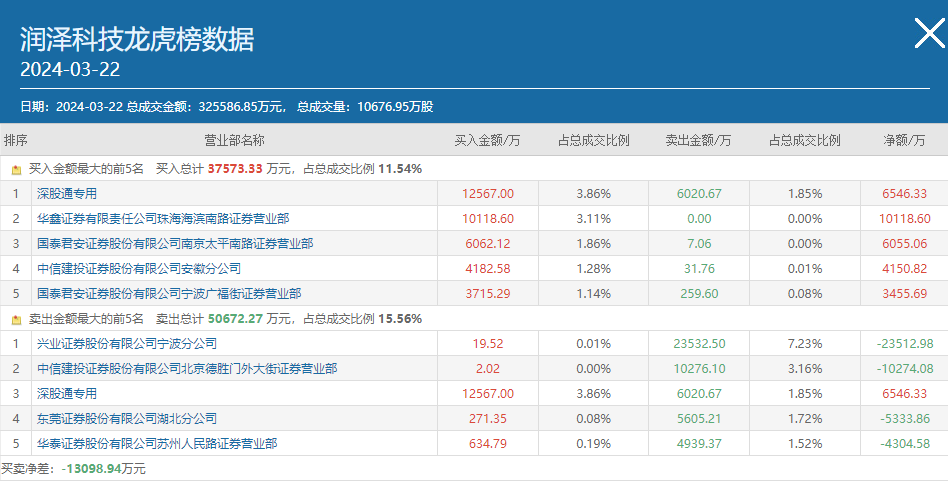Open 国泰君安宁波广福街证券营业部 link
The width and height of the screenshot is (948, 485).
(169, 293)
